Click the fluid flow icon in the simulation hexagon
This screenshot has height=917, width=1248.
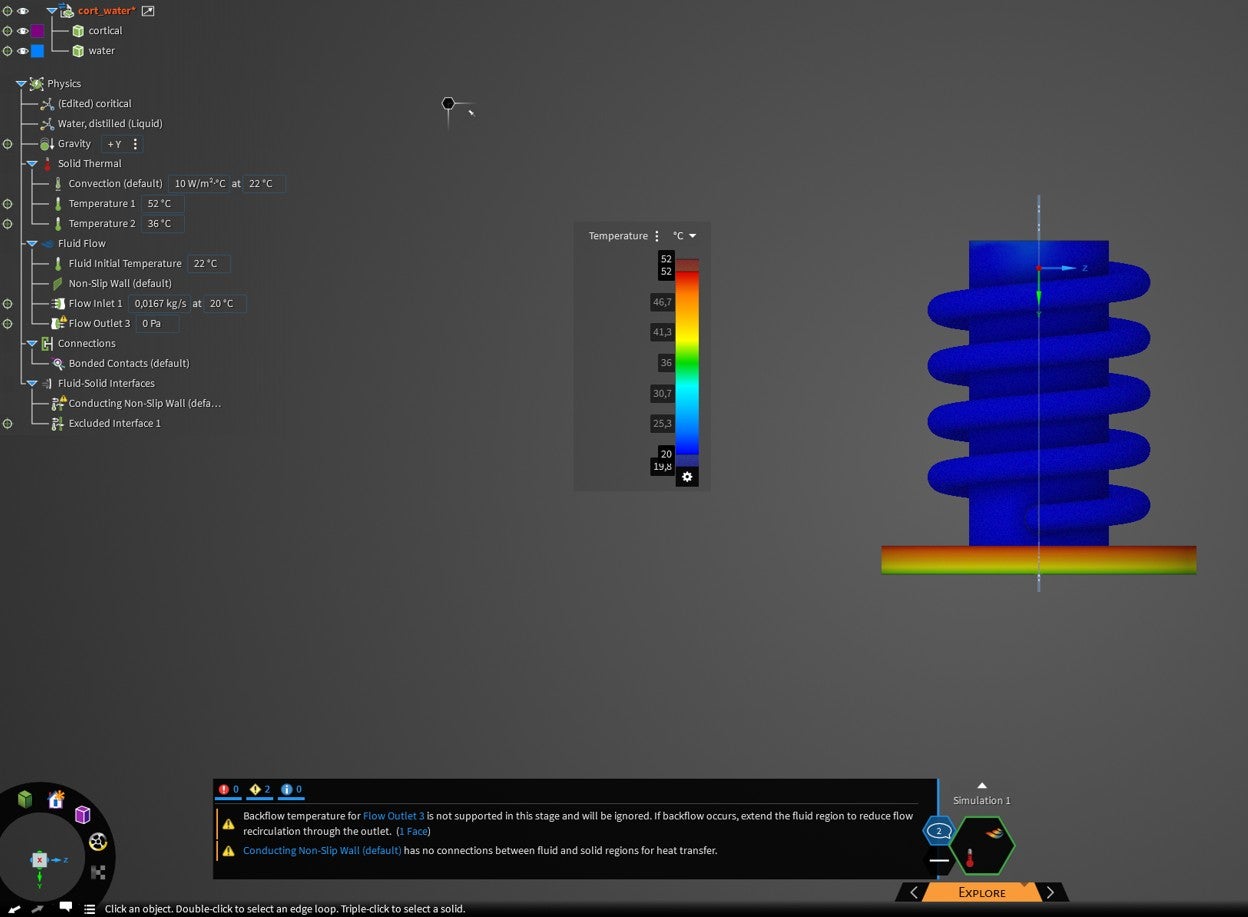(x=994, y=832)
